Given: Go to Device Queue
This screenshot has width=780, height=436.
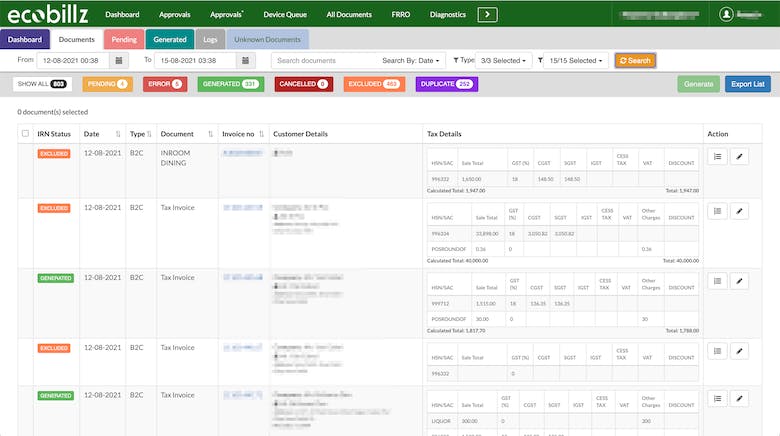Looking at the screenshot, I should (x=285, y=14).
